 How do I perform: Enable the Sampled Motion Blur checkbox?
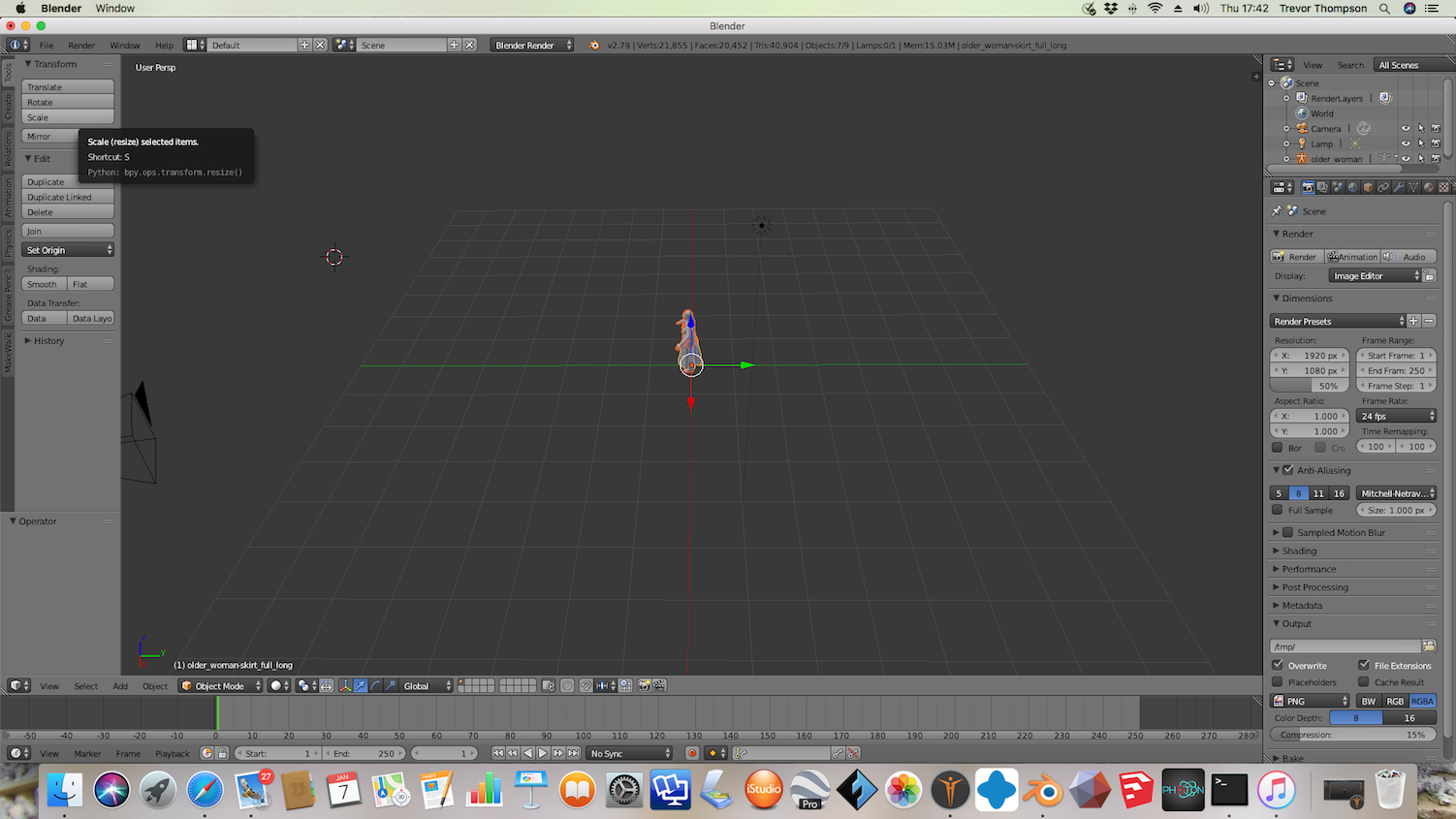click(x=1288, y=532)
